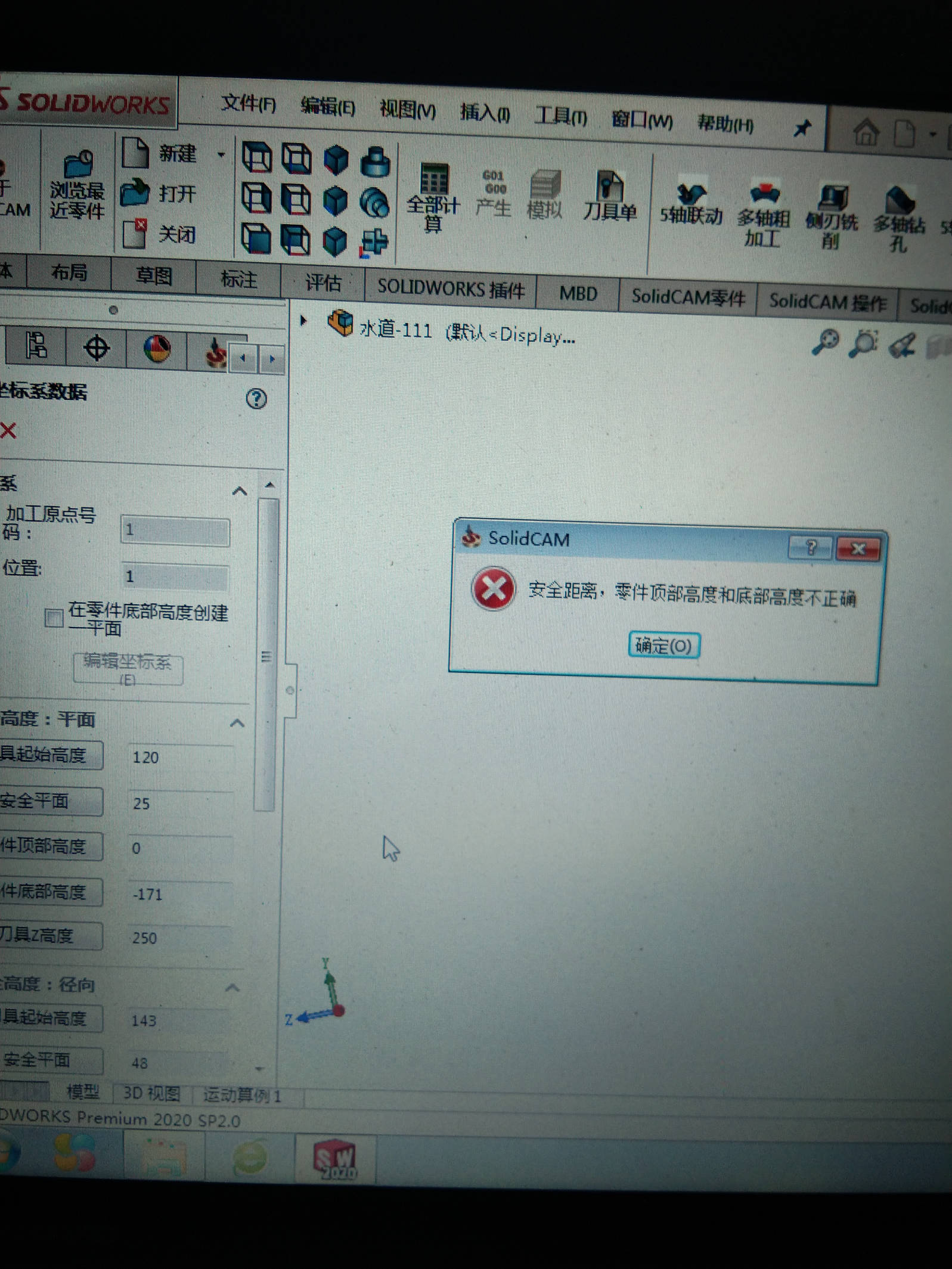
Task: Switch to the SOLIDWORKS 插件 tab
Action: click(451, 289)
